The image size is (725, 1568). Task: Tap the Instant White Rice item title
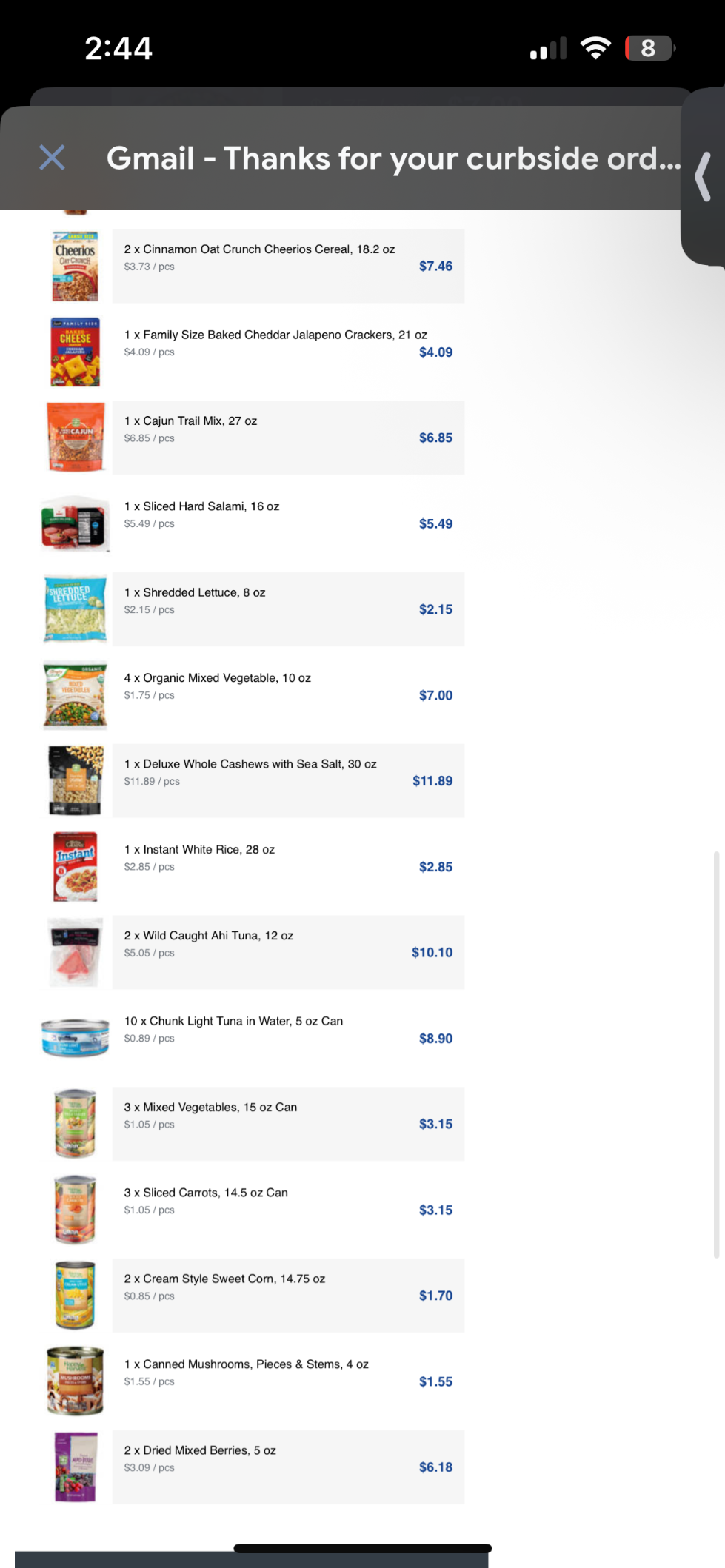199,850
